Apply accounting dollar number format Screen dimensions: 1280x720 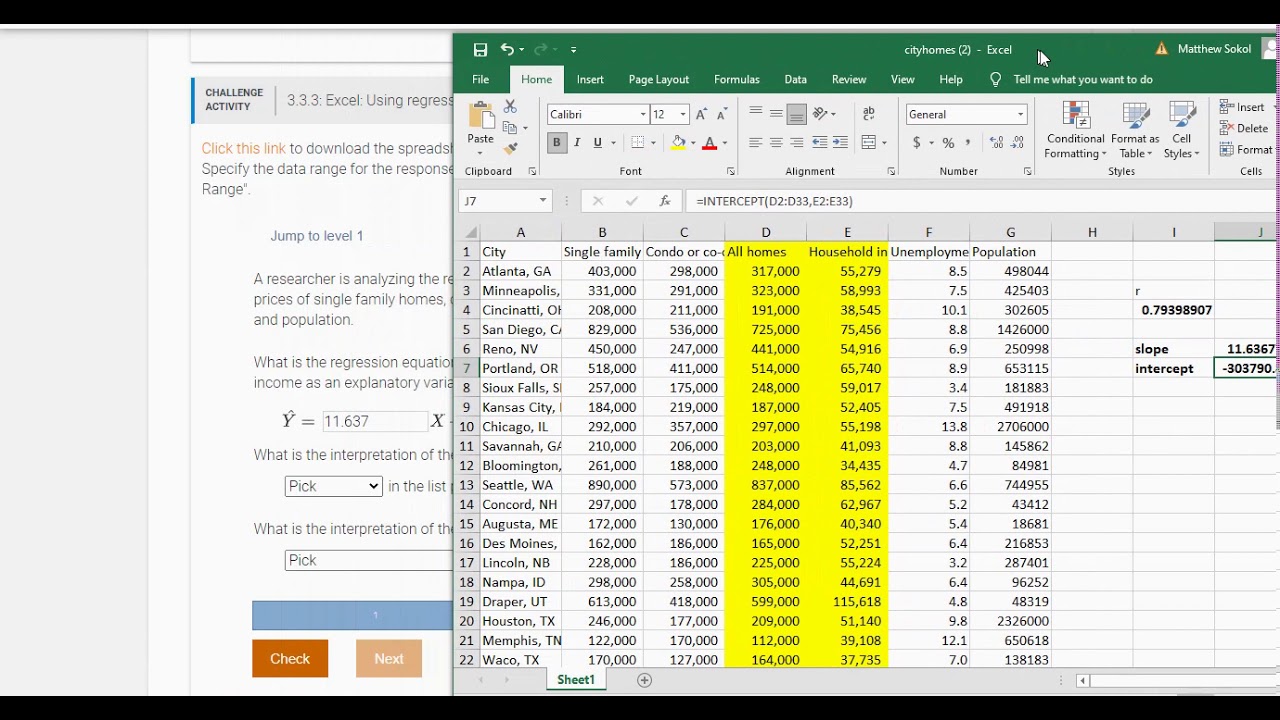(916, 143)
